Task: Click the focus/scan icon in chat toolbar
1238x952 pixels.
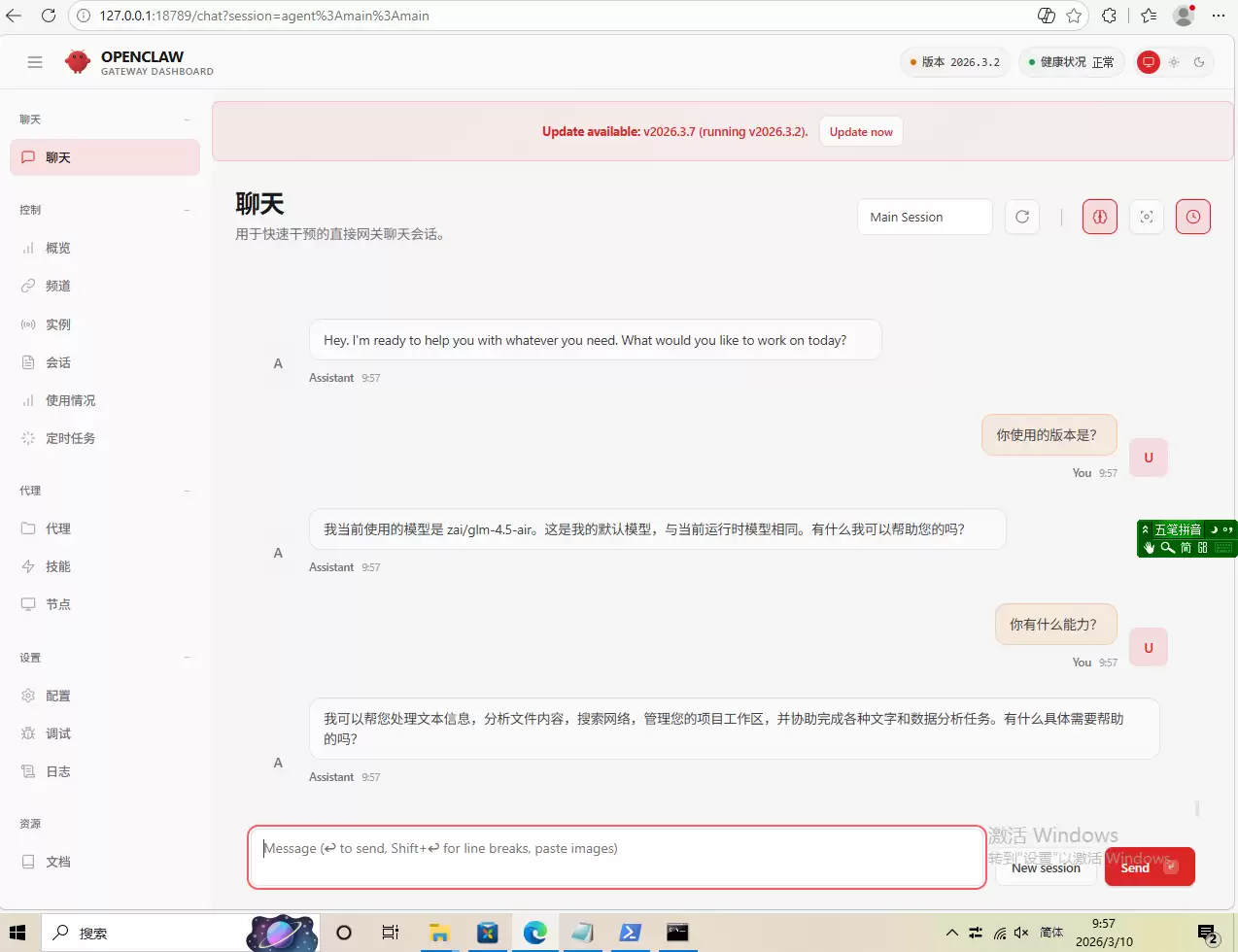Action: click(x=1146, y=217)
